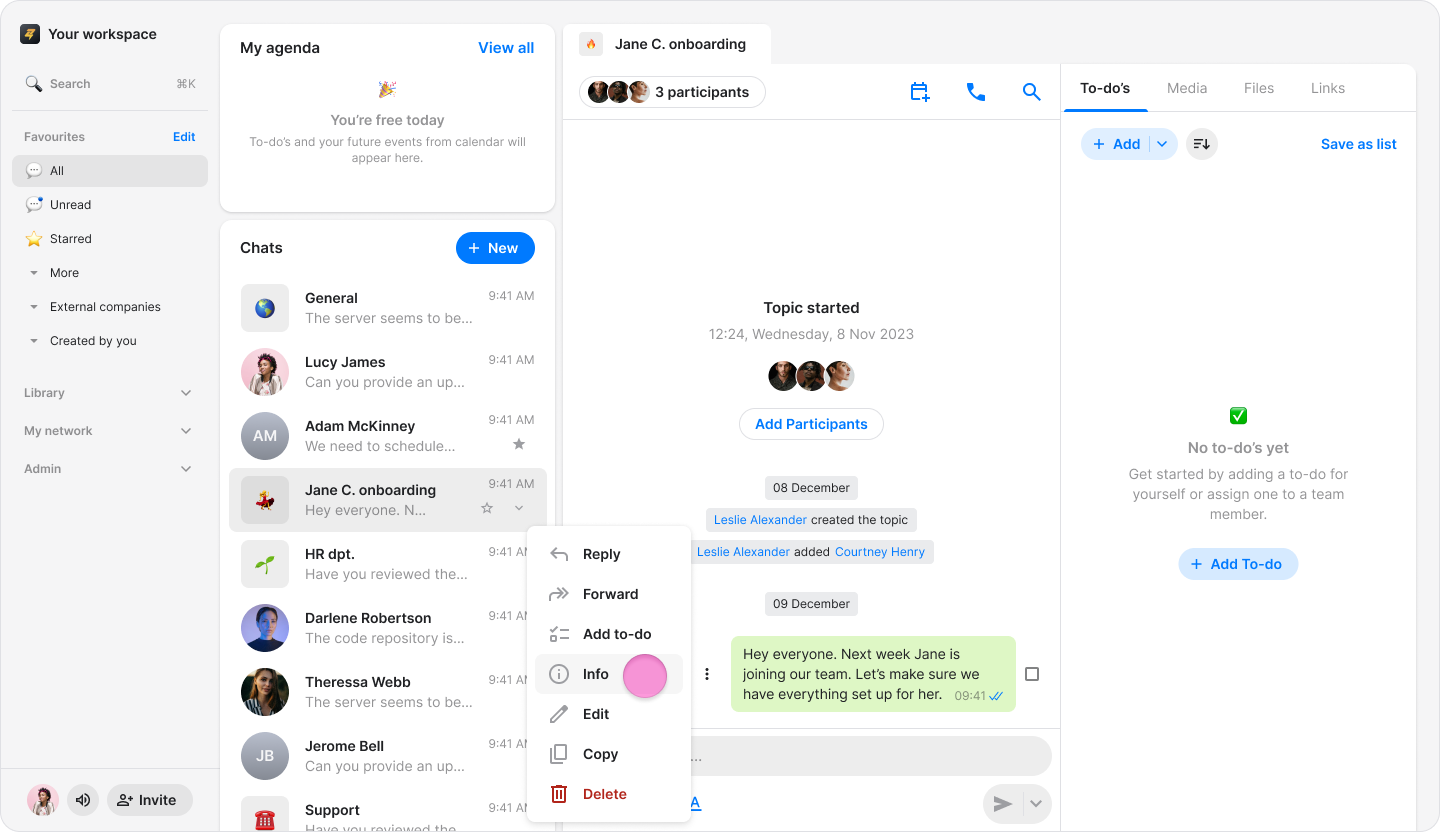Screen dimensions: 1440x832
Task: Click the Invite button
Action: pos(149,800)
